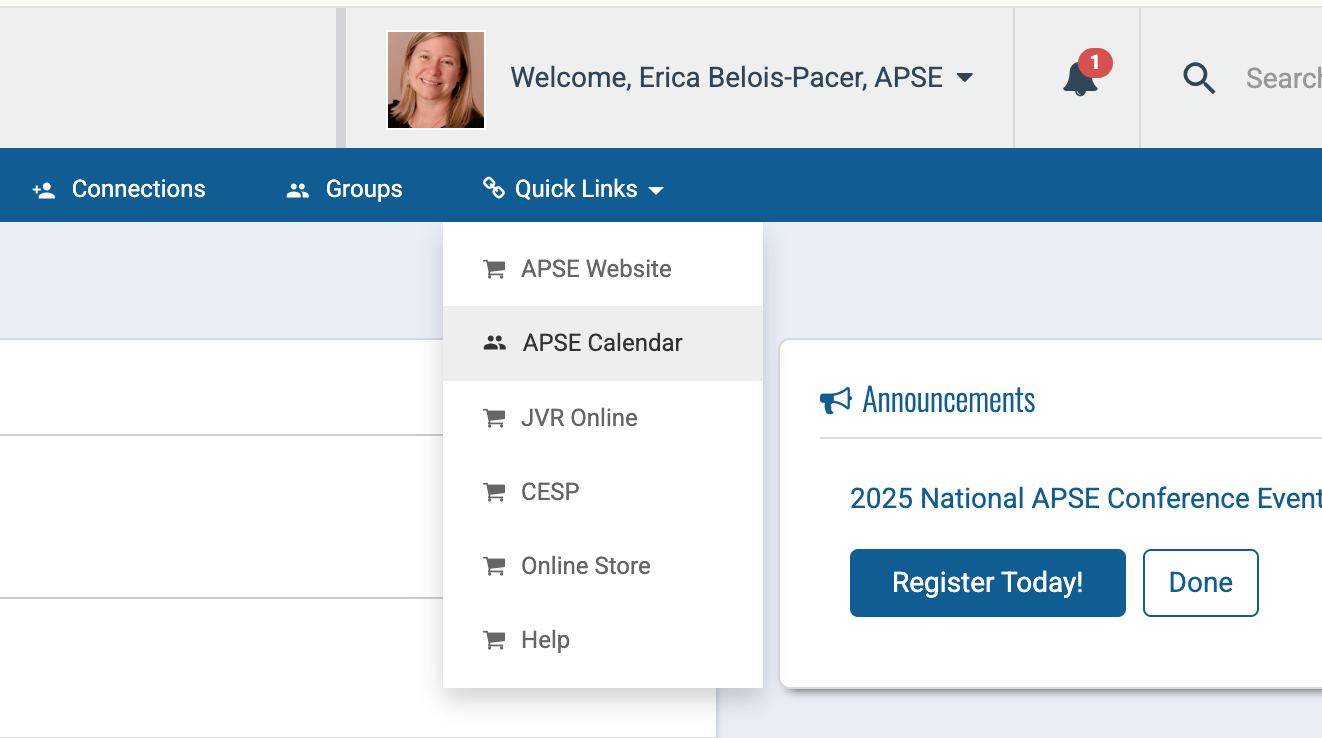The width and height of the screenshot is (1322, 738).
Task: Click the cart icon beside Online Store
Action: pyautogui.click(x=494, y=566)
